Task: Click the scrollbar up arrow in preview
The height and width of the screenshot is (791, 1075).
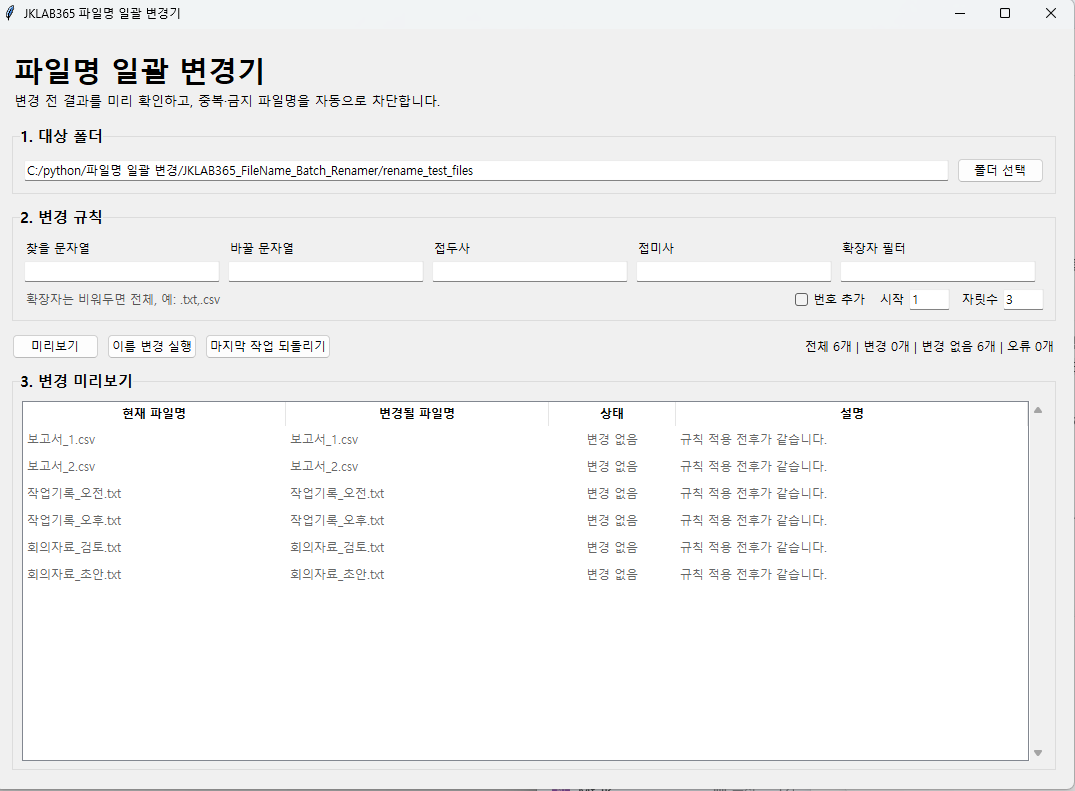Action: tap(1038, 410)
